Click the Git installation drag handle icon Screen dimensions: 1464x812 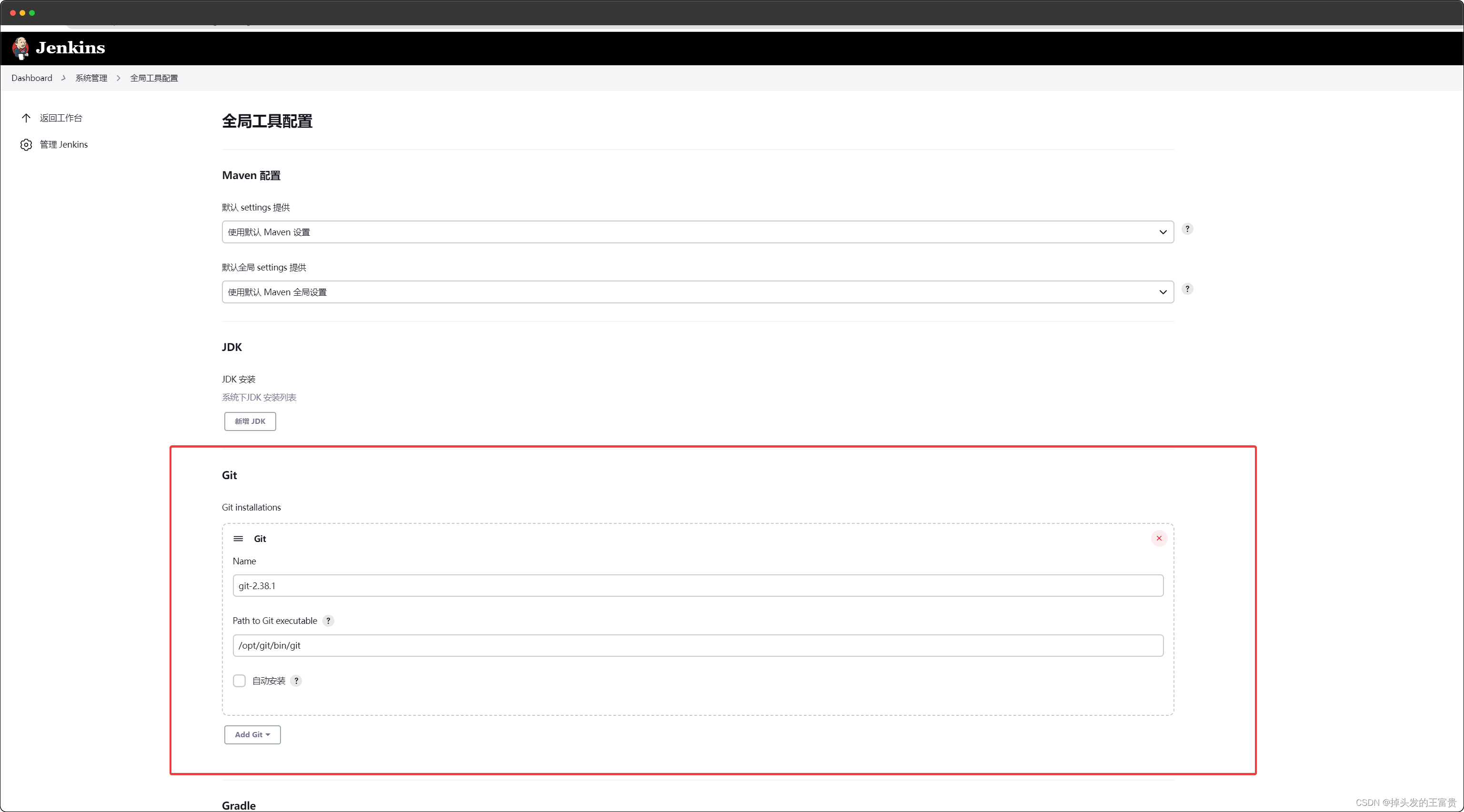(x=237, y=538)
